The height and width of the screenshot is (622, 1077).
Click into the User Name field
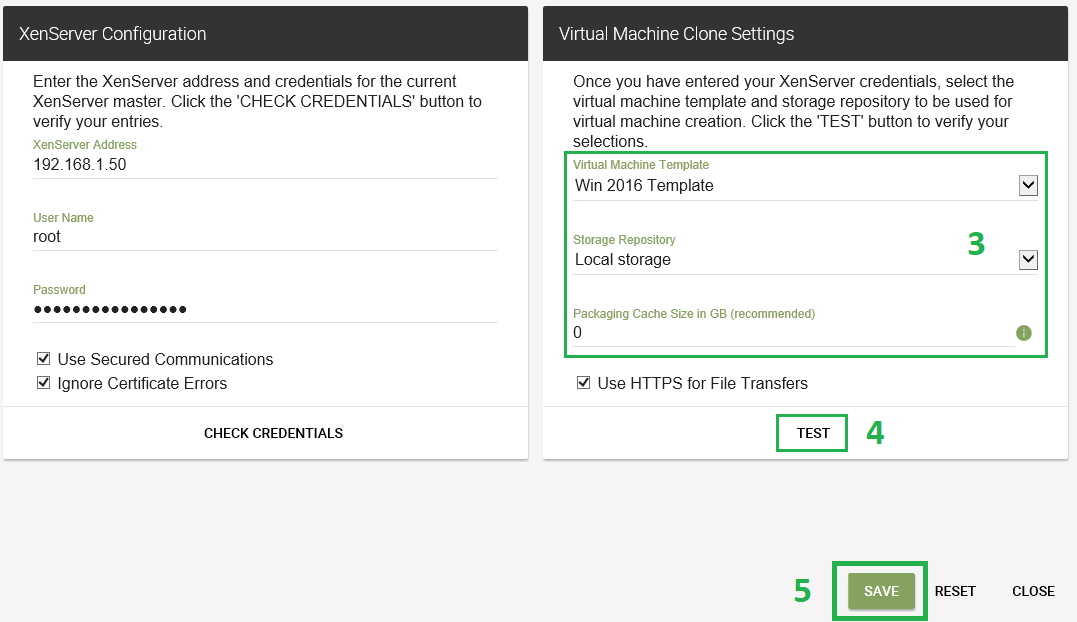point(265,237)
